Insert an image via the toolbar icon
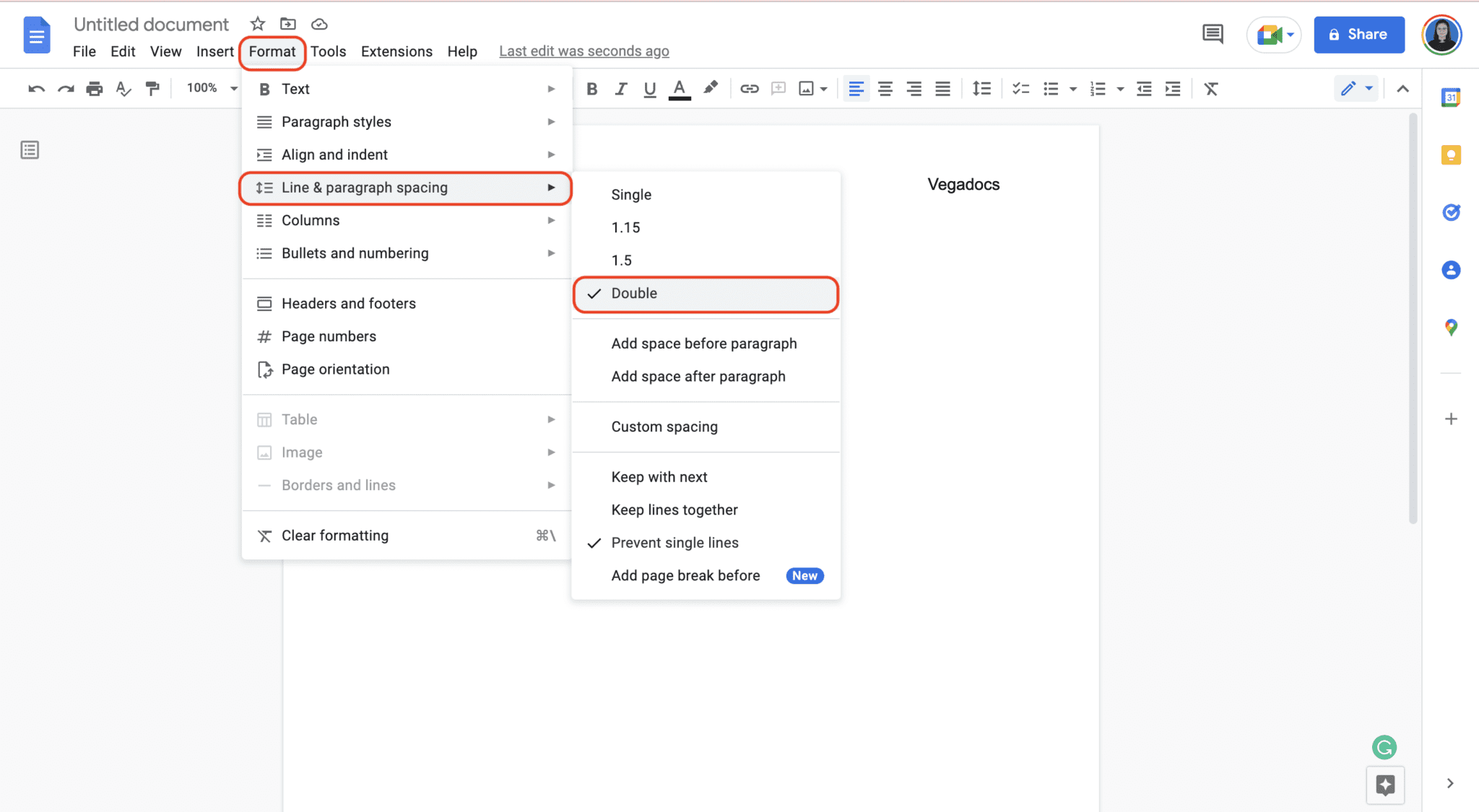Image resolution: width=1479 pixels, height=812 pixels. tap(808, 88)
